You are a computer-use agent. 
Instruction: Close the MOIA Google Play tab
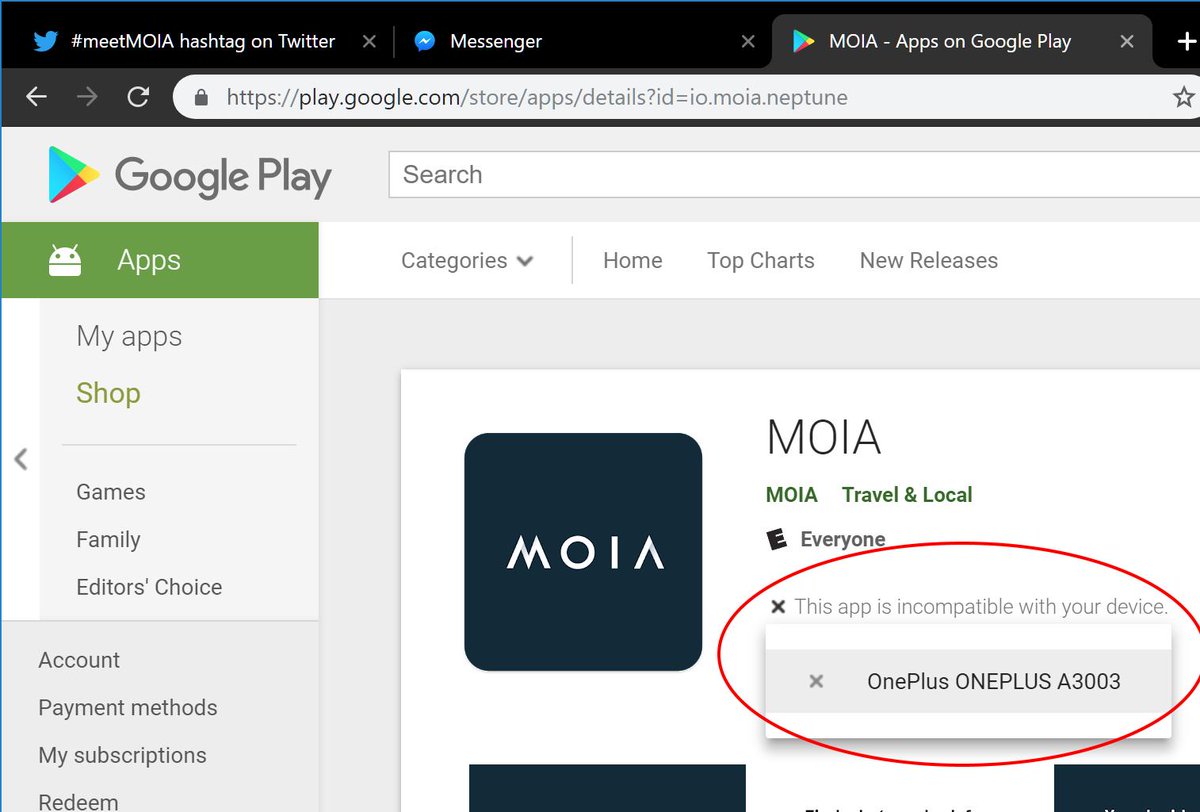1127,42
